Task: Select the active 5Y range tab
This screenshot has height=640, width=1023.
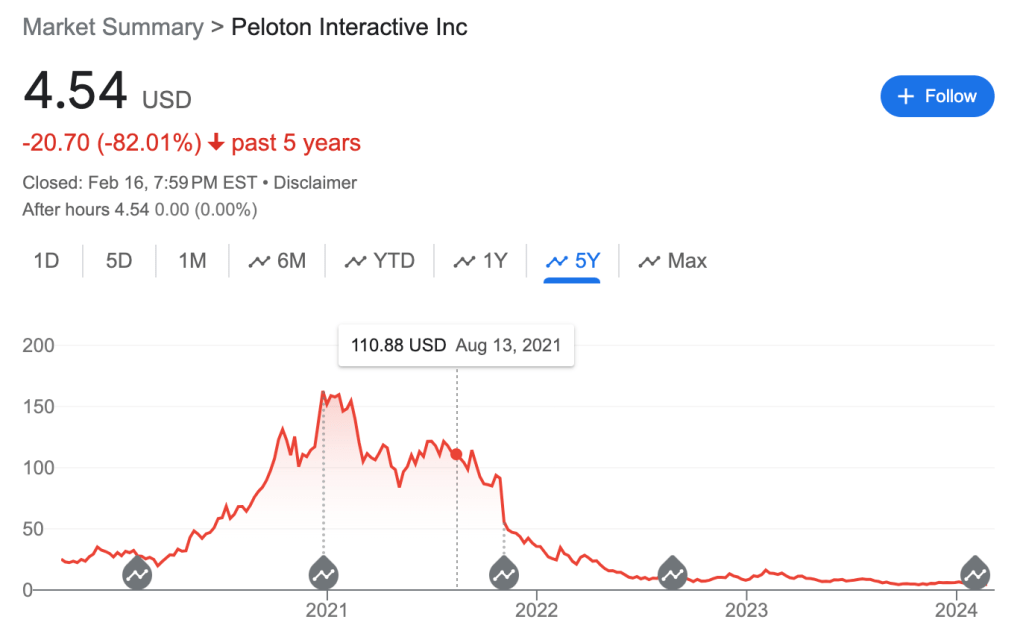Action: [572, 261]
